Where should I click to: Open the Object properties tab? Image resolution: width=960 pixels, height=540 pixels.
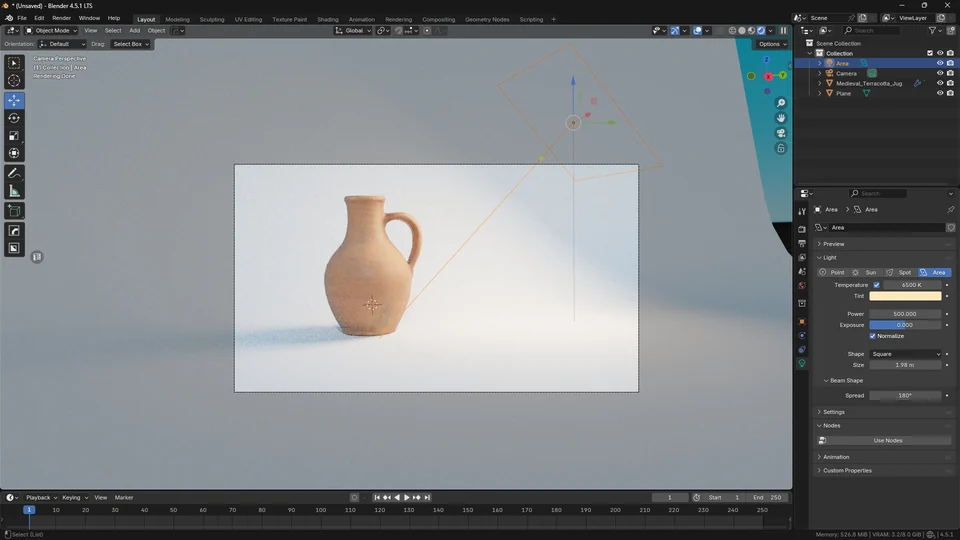pyautogui.click(x=801, y=321)
